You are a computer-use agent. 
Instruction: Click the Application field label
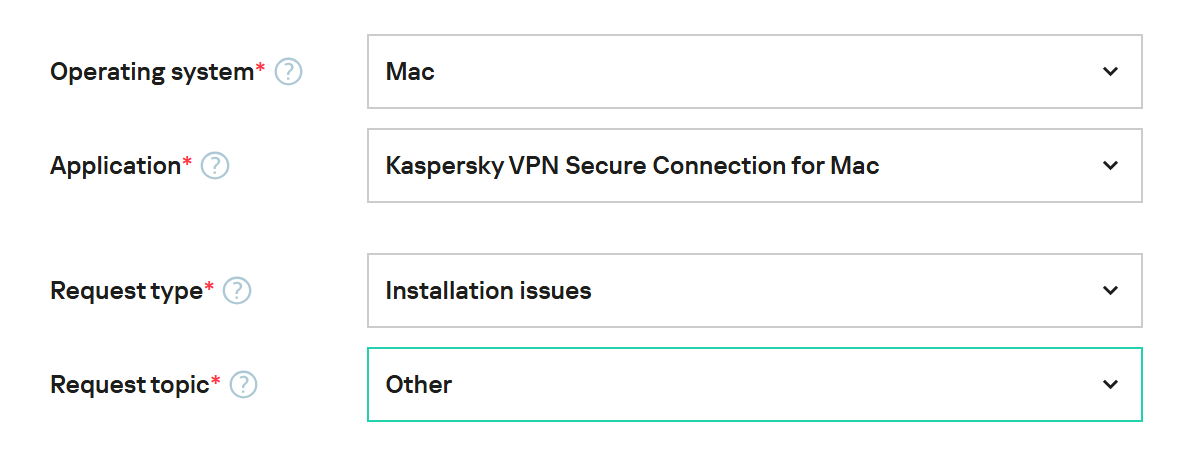115,166
